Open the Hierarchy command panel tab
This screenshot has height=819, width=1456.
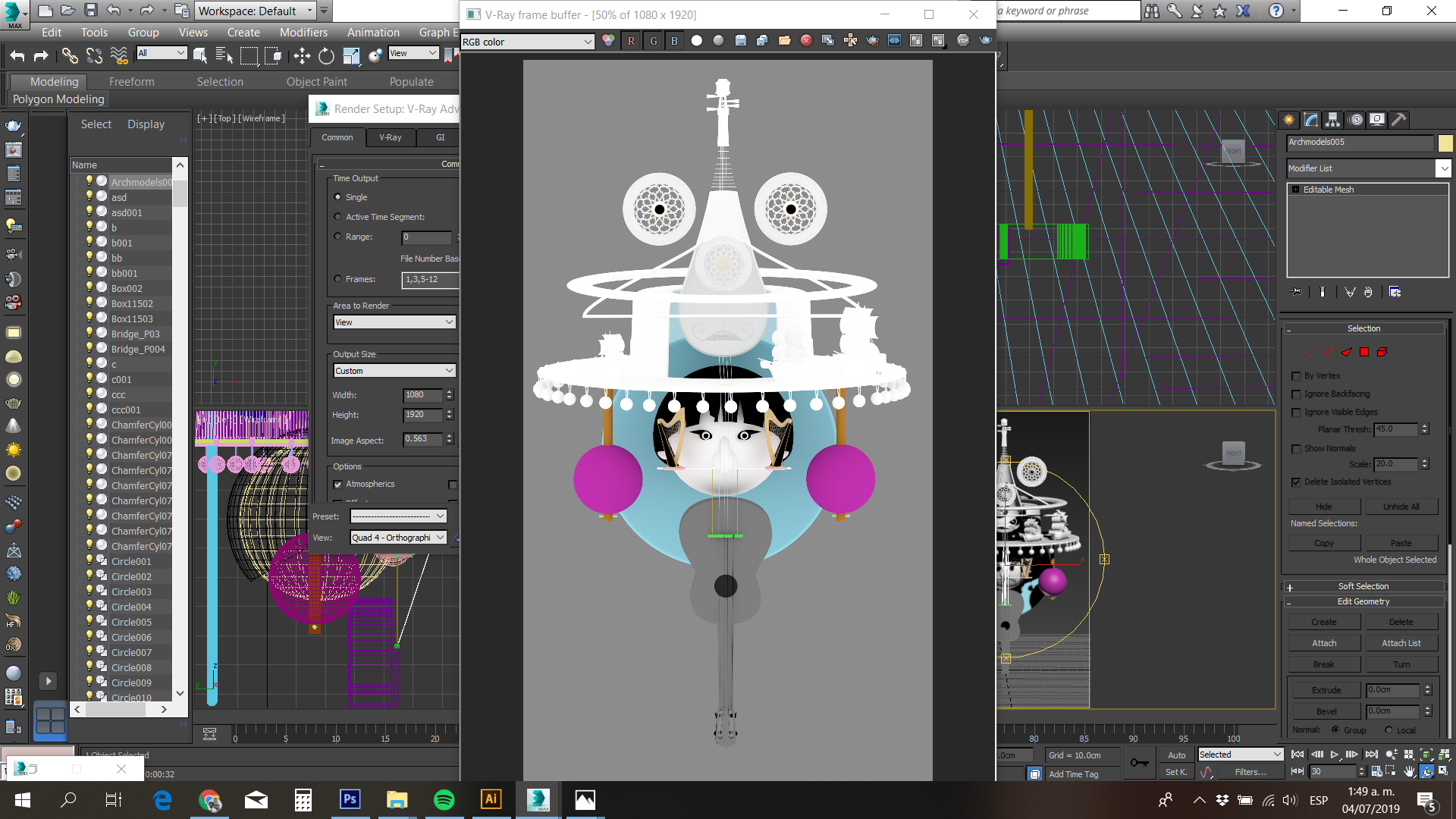[1332, 120]
